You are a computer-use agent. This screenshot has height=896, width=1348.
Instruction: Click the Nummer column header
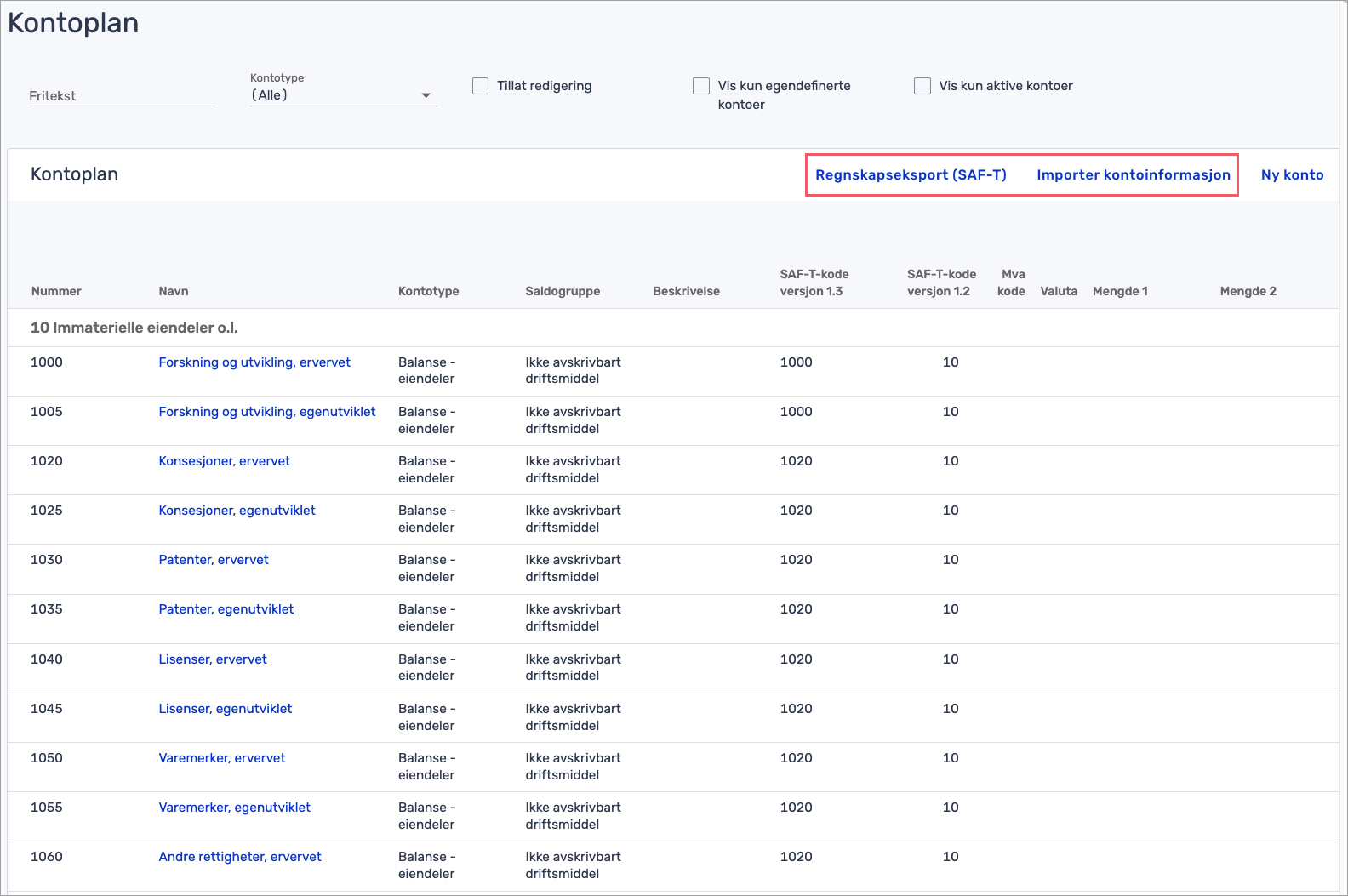pos(56,291)
